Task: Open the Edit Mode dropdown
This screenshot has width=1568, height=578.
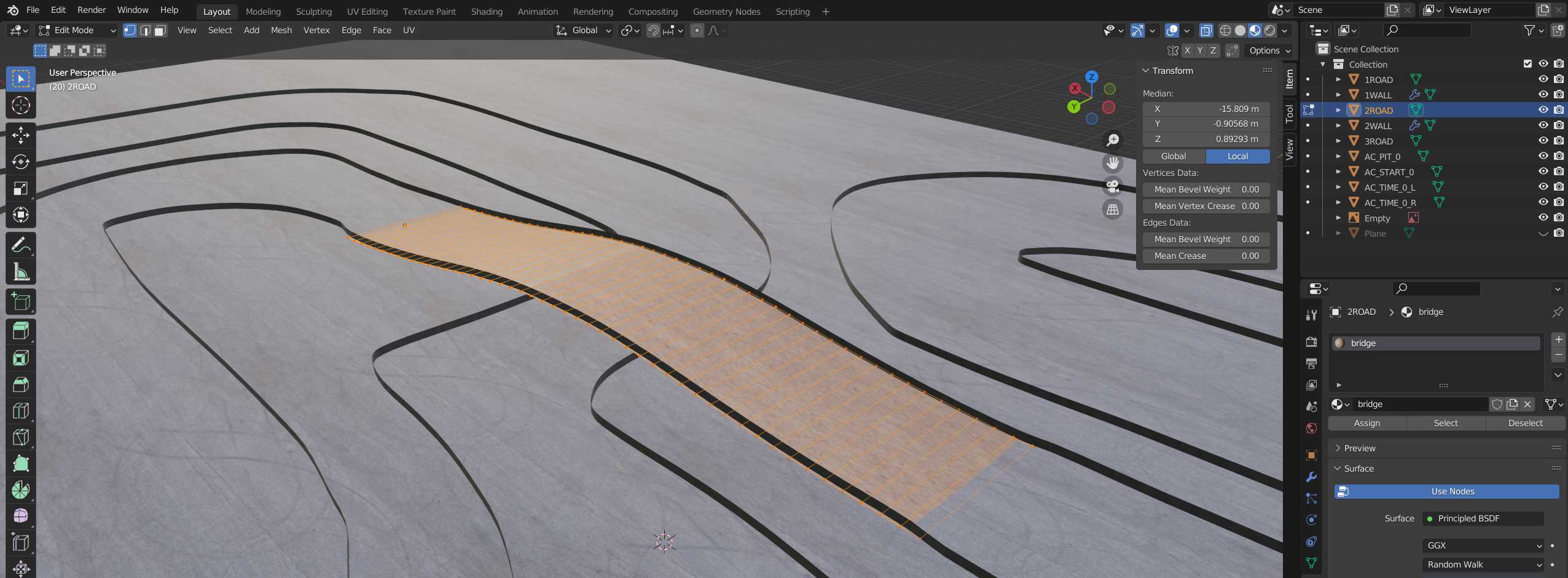Action: click(x=76, y=30)
